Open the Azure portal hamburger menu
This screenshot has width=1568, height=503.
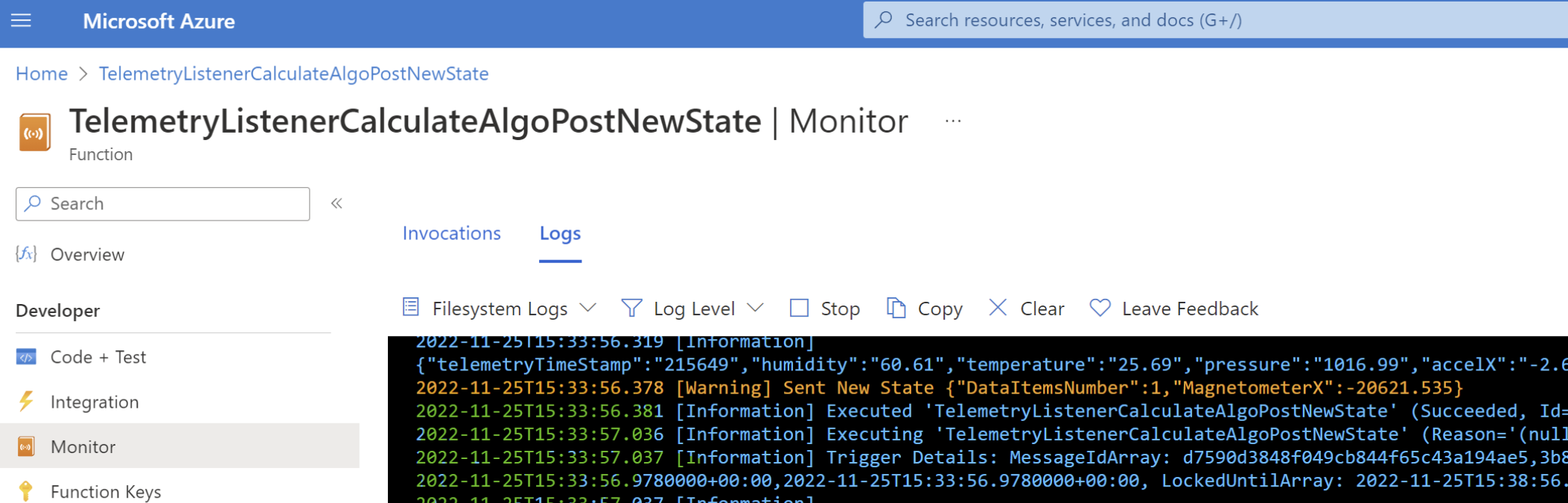pyautogui.click(x=22, y=21)
